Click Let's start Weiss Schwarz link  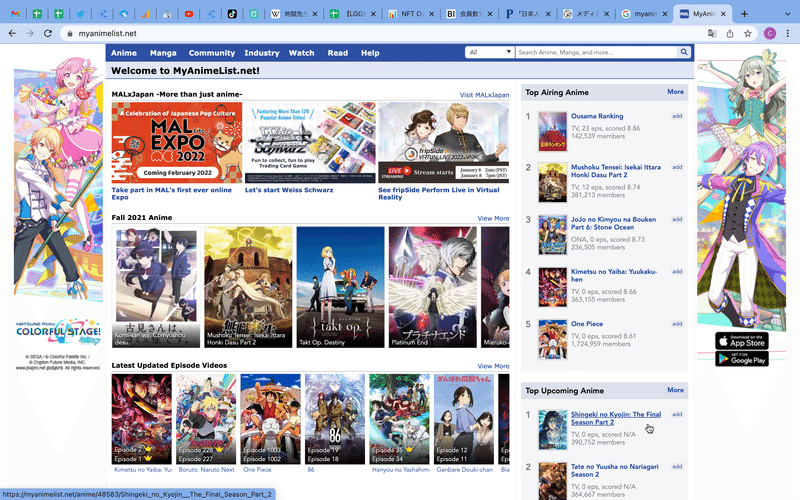click(x=289, y=190)
